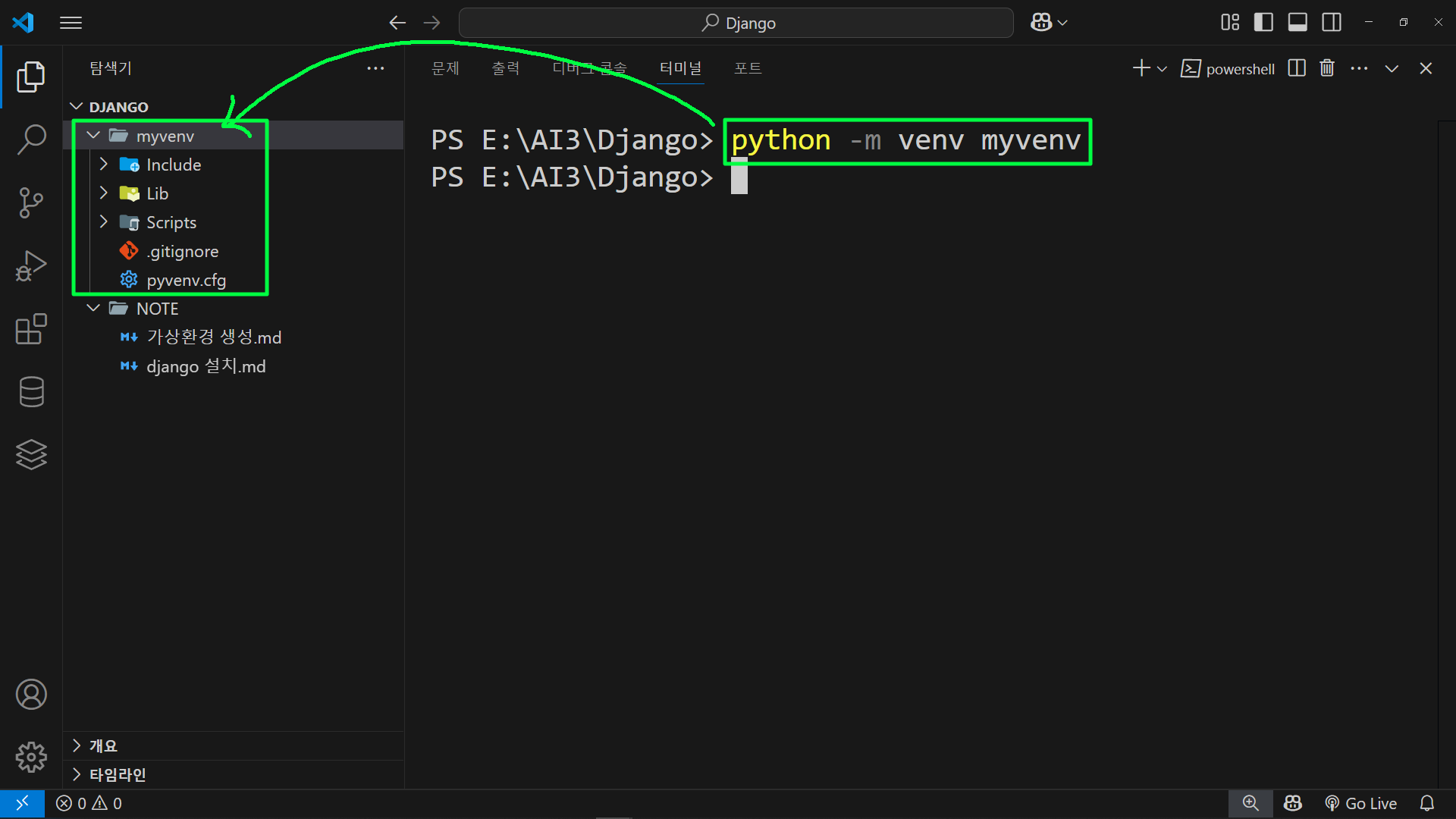Toggle secondary side bar visibility

click(1332, 23)
